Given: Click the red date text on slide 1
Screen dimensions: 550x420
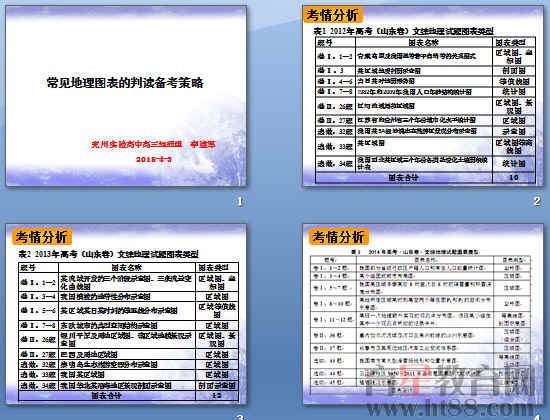Looking at the screenshot, I should pyautogui.click(x=154, y=159).
